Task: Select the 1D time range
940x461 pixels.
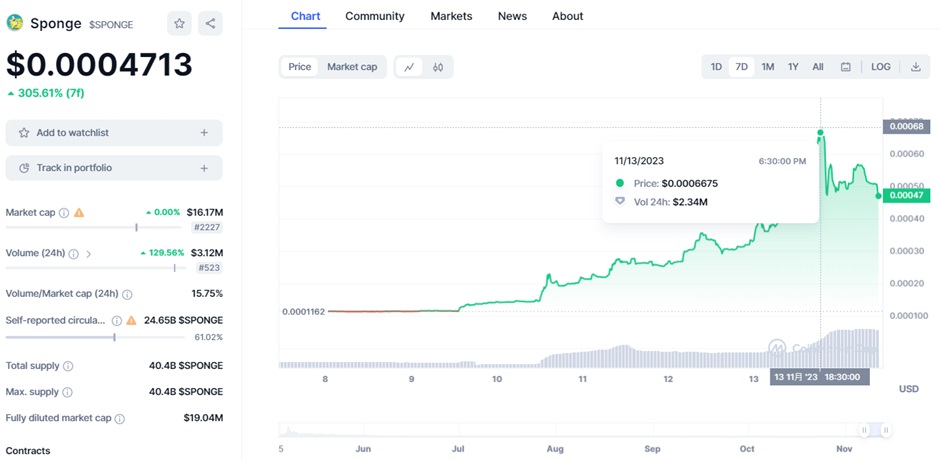Action: [716, 67]
